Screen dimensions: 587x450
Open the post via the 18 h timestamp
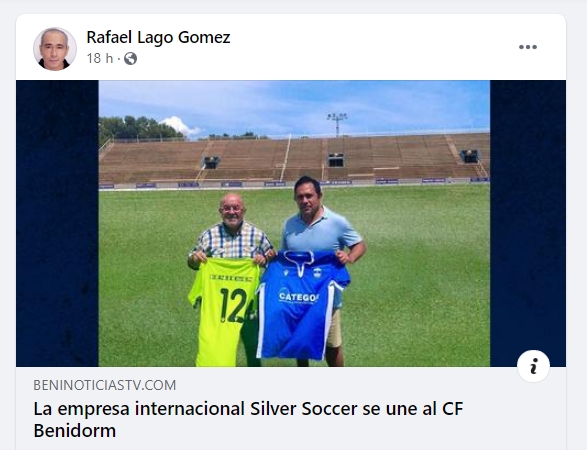click(x=100, y=58)
